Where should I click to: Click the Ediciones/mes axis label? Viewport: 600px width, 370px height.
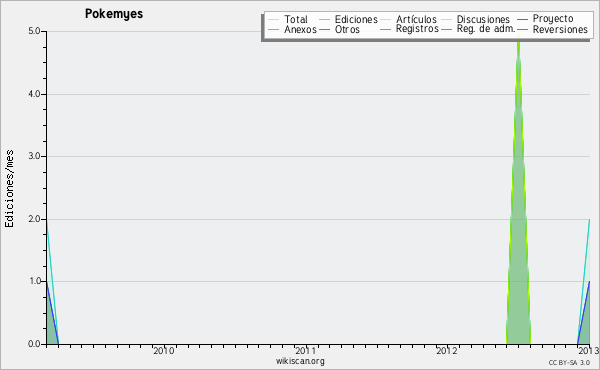coord(9,189)
